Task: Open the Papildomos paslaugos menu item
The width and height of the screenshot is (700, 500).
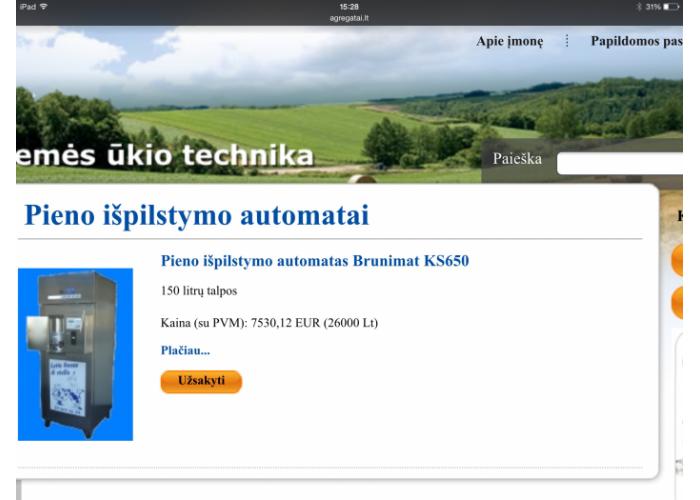Action: click(637, 41)
